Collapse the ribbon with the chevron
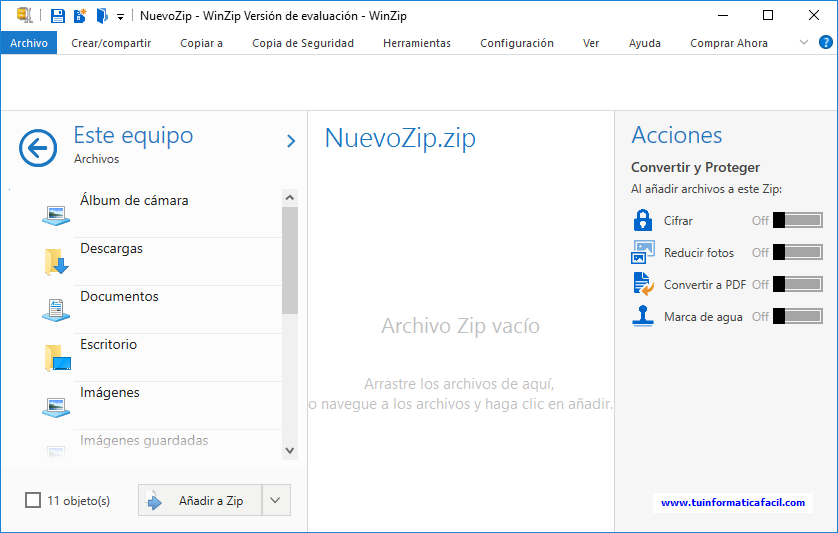Viewport: 838px width, 533px height. pyautogui.click(x=803, y=42)
